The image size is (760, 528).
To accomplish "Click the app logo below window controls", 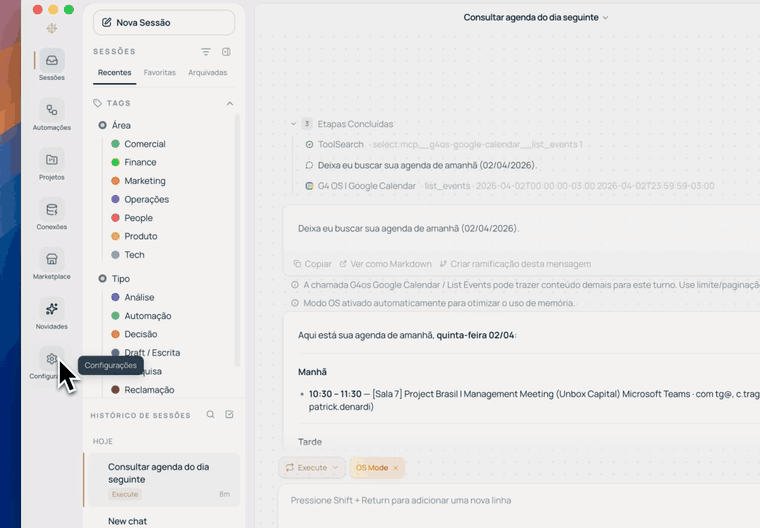I will [52, 28].
